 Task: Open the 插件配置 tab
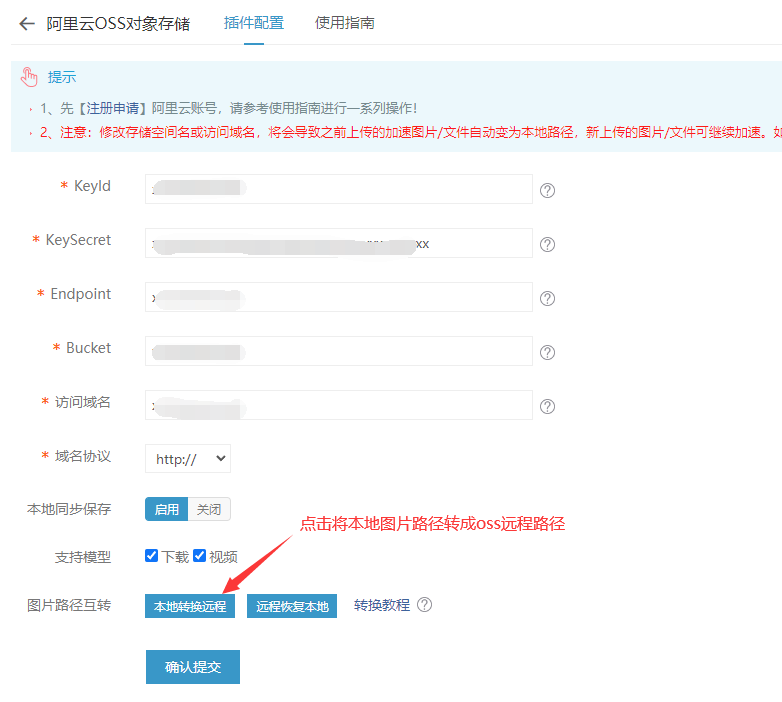click(x=254, y=23)
